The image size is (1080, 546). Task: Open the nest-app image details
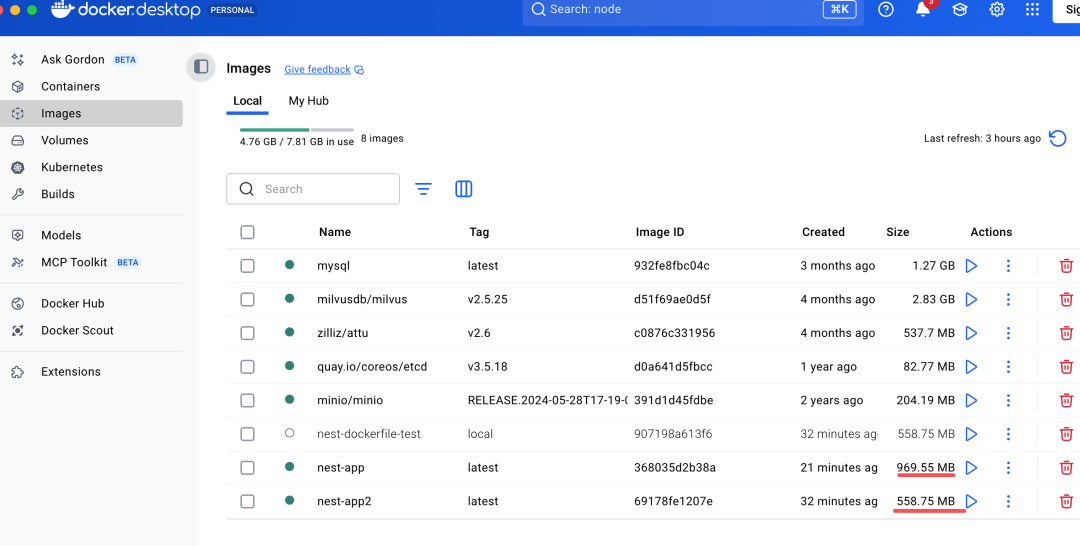click(x=341, y=468)
